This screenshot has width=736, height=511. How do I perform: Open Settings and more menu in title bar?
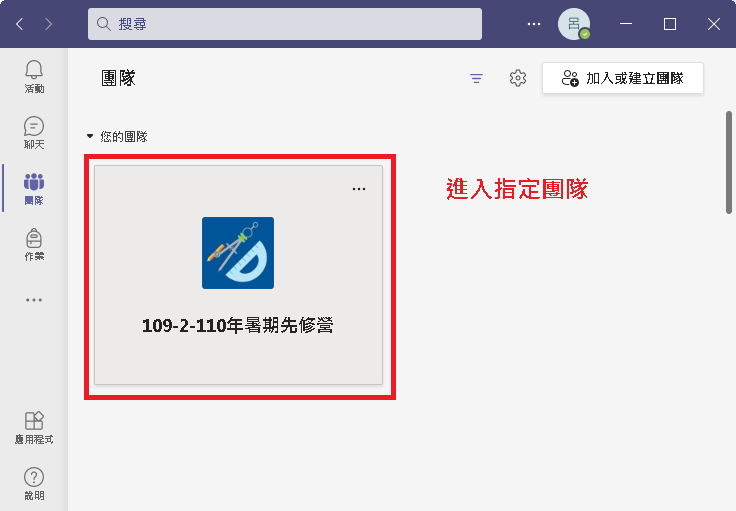click(534, 24)
